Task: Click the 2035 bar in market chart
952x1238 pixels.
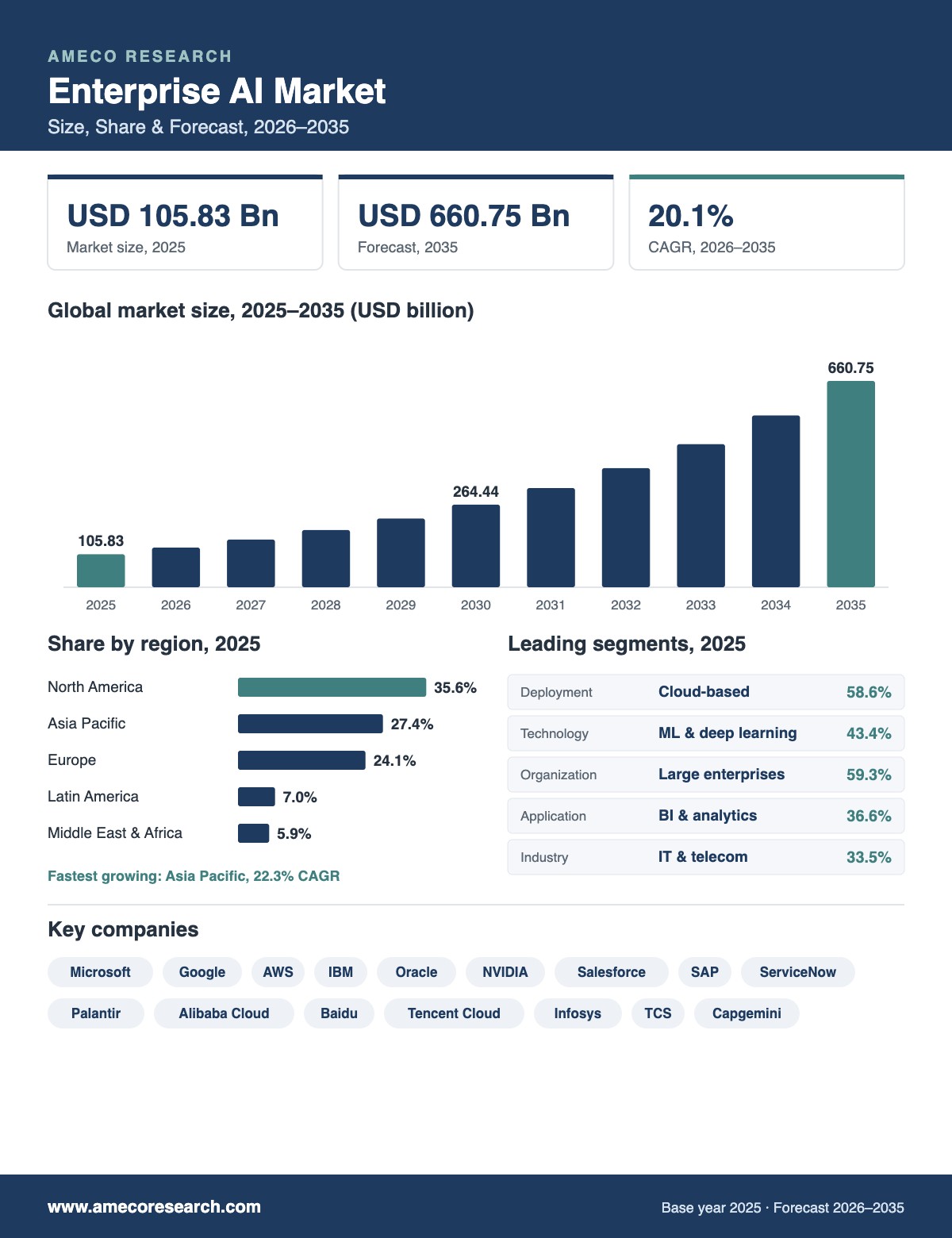Action: (850, 484)
